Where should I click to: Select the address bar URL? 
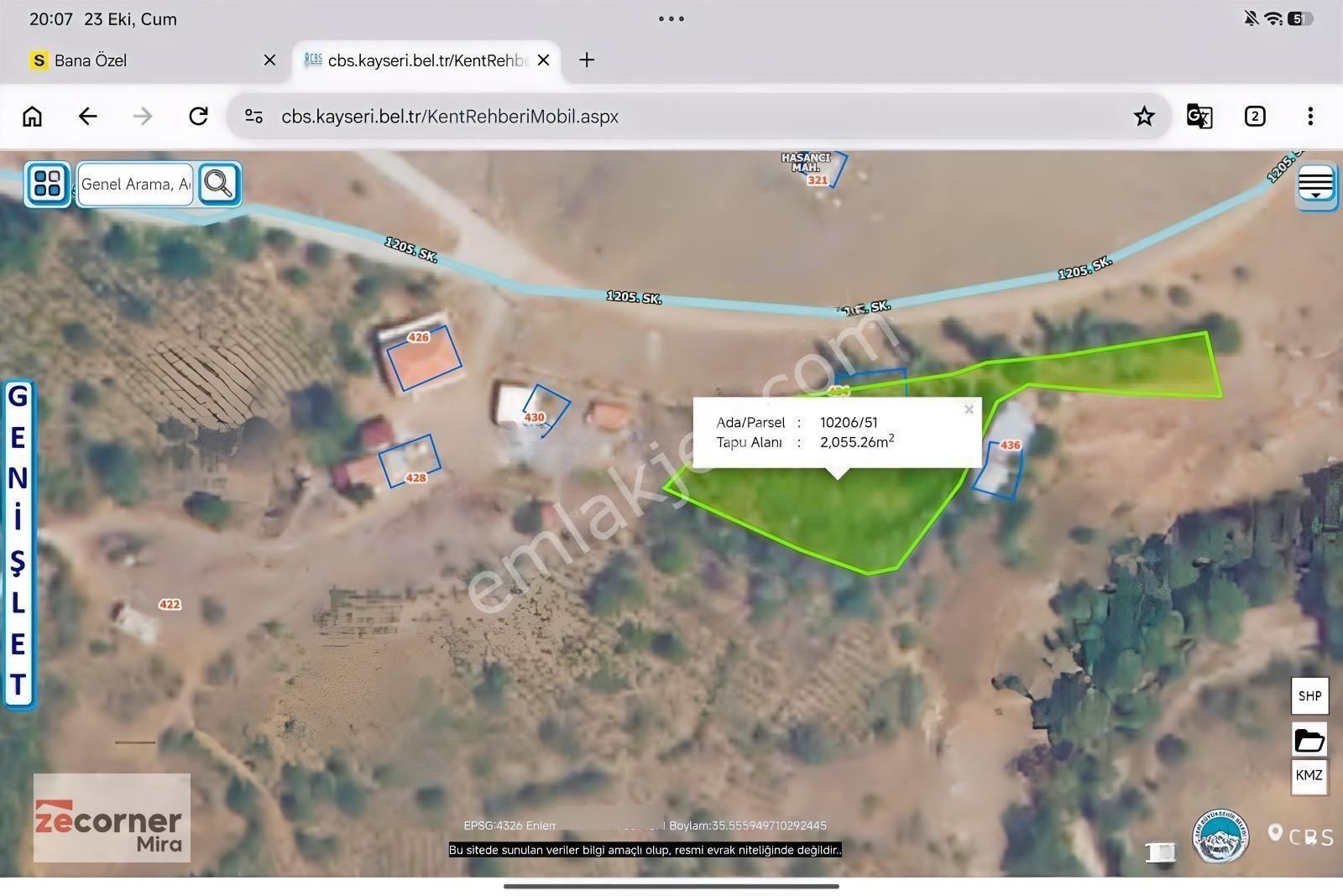[450, 117]
